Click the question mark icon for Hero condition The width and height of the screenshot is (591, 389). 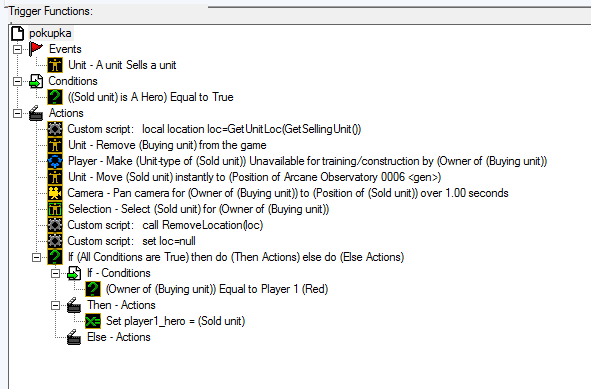click(x=55, y=97)
